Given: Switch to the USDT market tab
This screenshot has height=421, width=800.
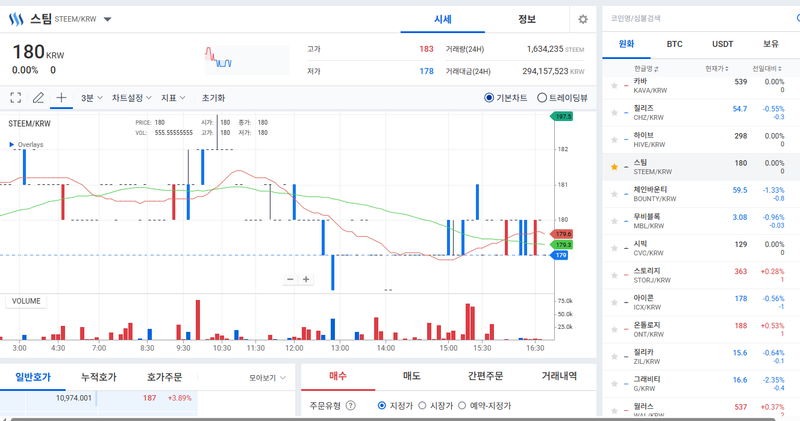Looking at the screenshot, I should click(722, 44).
